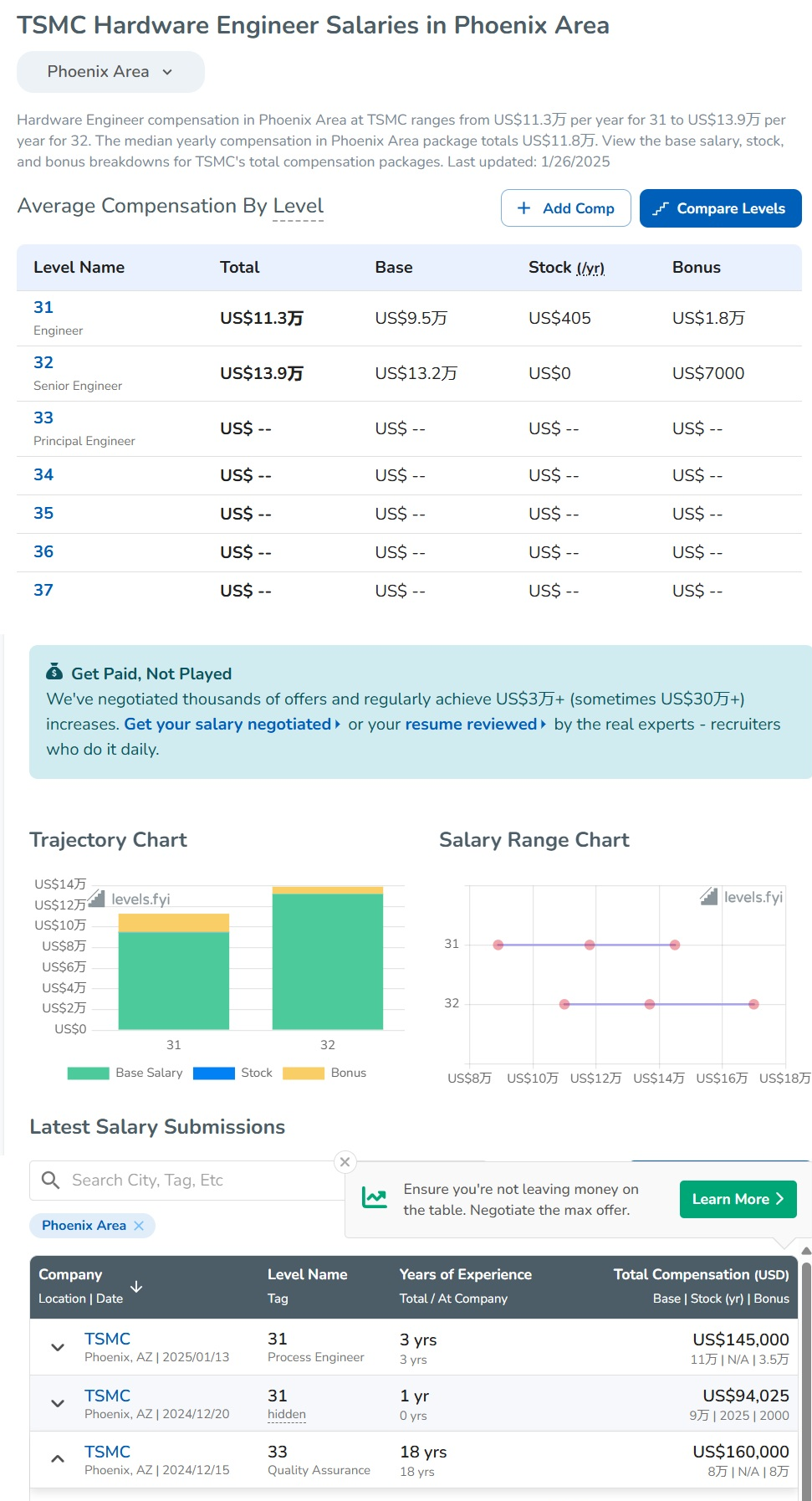Open Compare Levels
This screenshot has width=812, height=1501.
pyautogui.click(x=720, y=208)
